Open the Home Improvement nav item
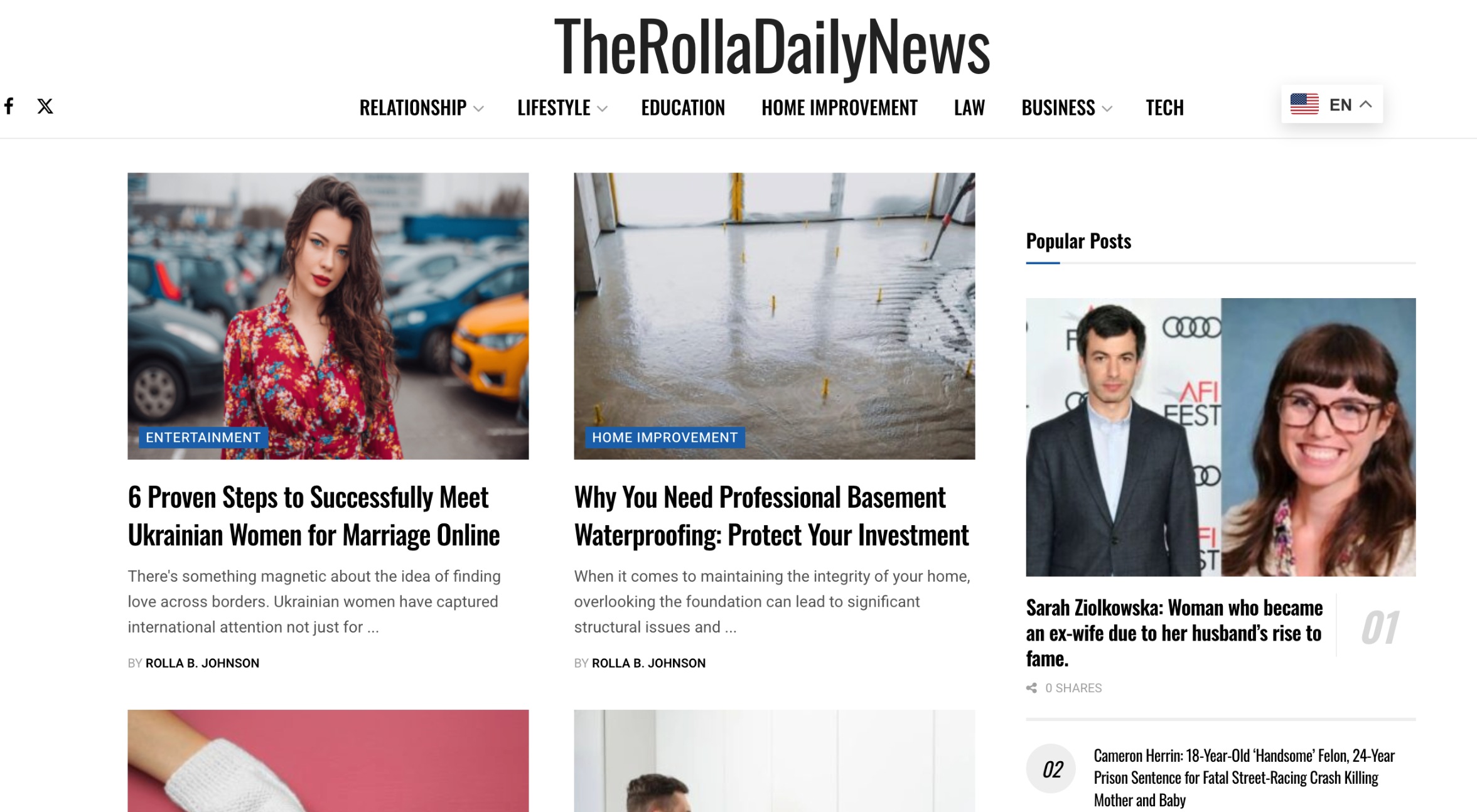 pos(839,108)
